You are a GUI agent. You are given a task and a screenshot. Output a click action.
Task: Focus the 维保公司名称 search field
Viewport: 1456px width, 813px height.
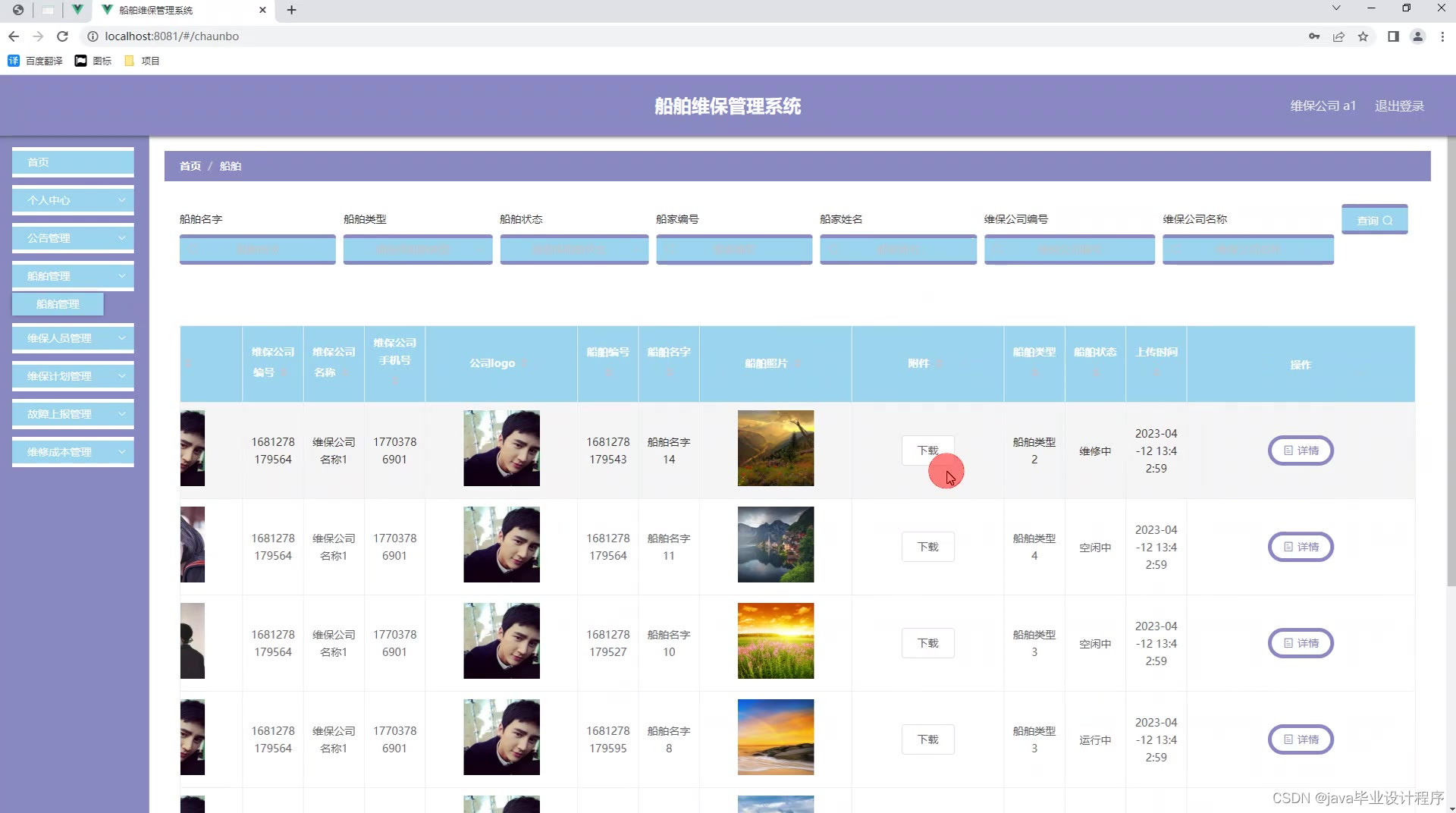[1247, 250]
